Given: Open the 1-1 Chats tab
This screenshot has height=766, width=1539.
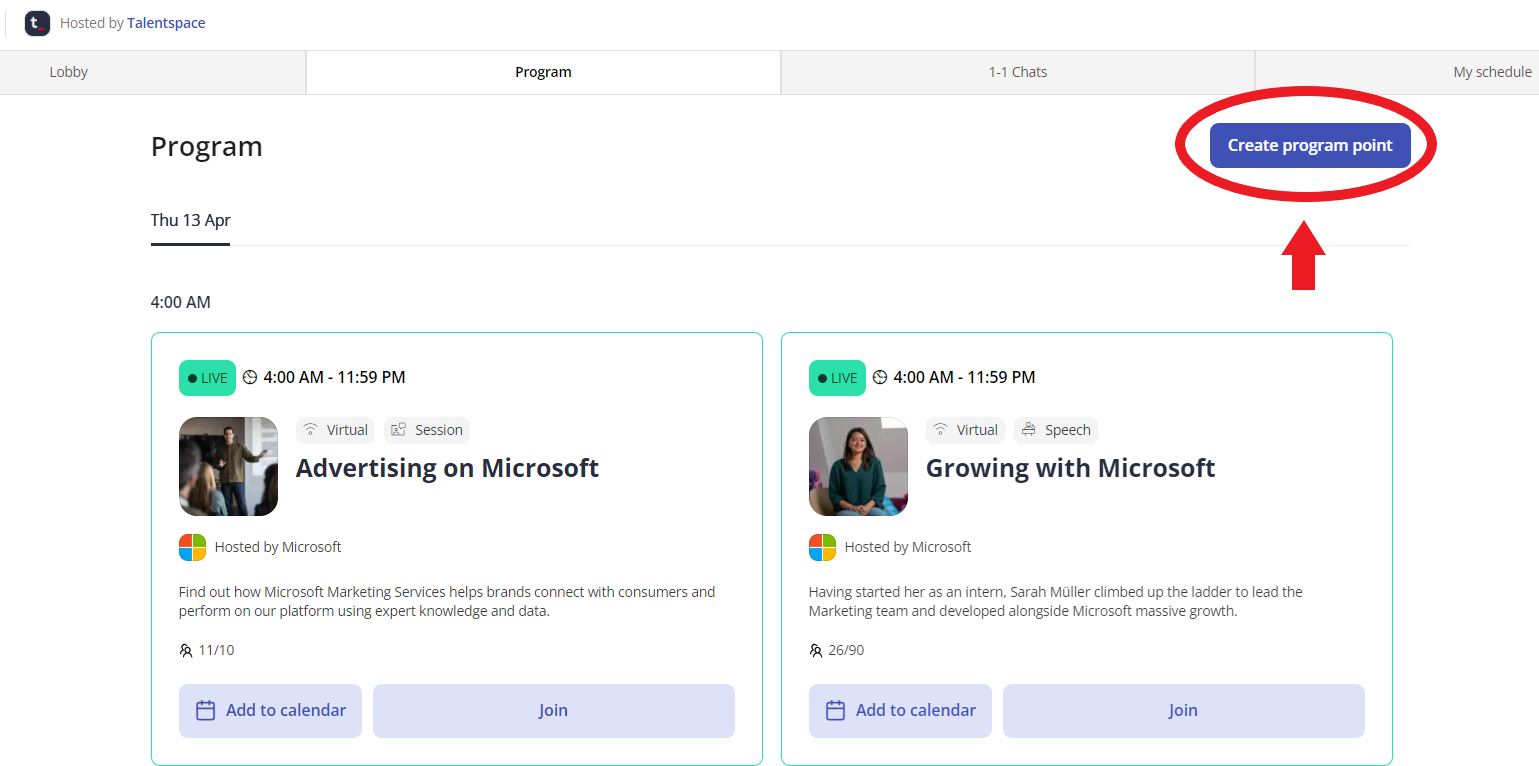Looking at the screenshot, I should (x=1017, y=72).
